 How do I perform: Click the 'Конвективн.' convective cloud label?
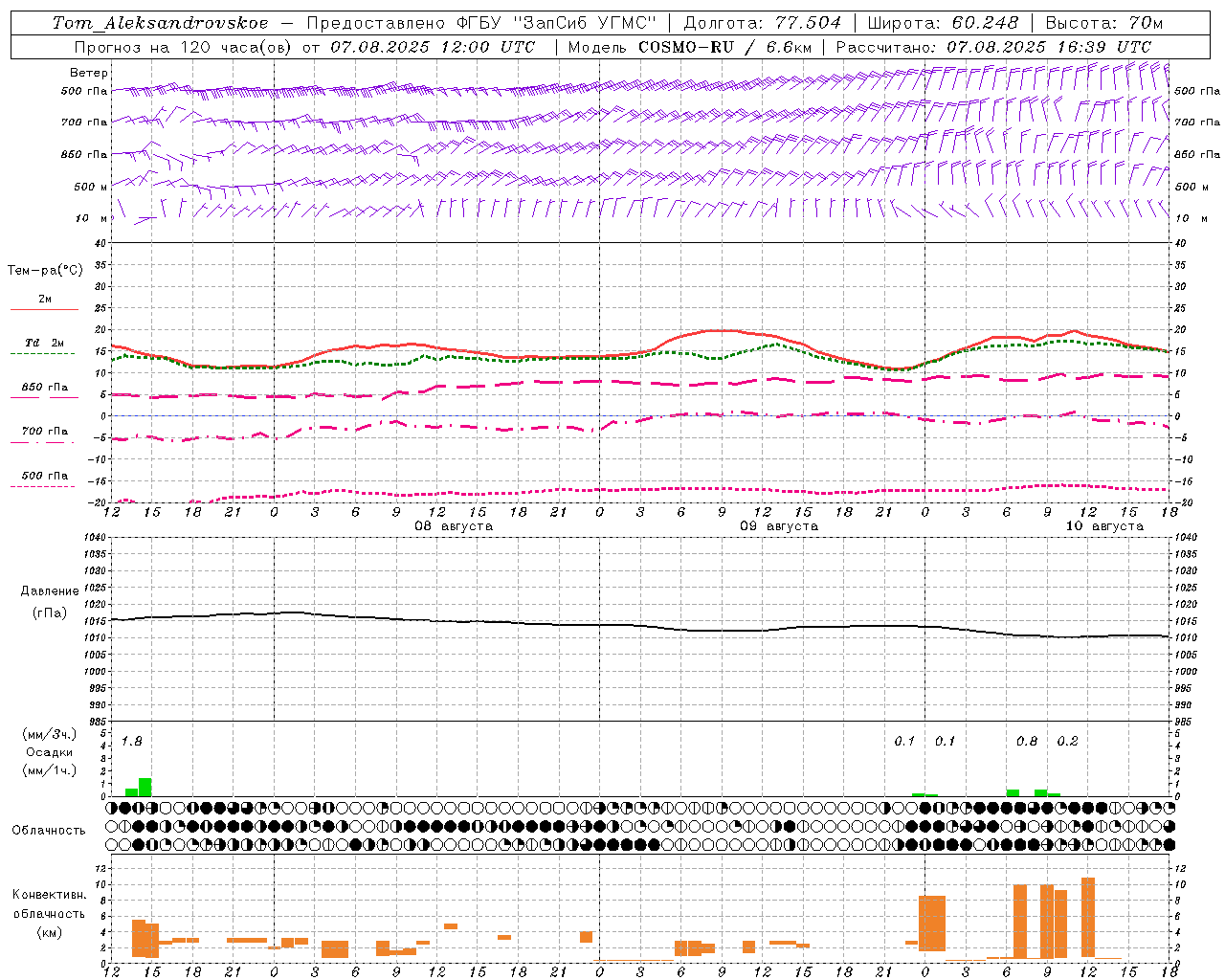49,895
